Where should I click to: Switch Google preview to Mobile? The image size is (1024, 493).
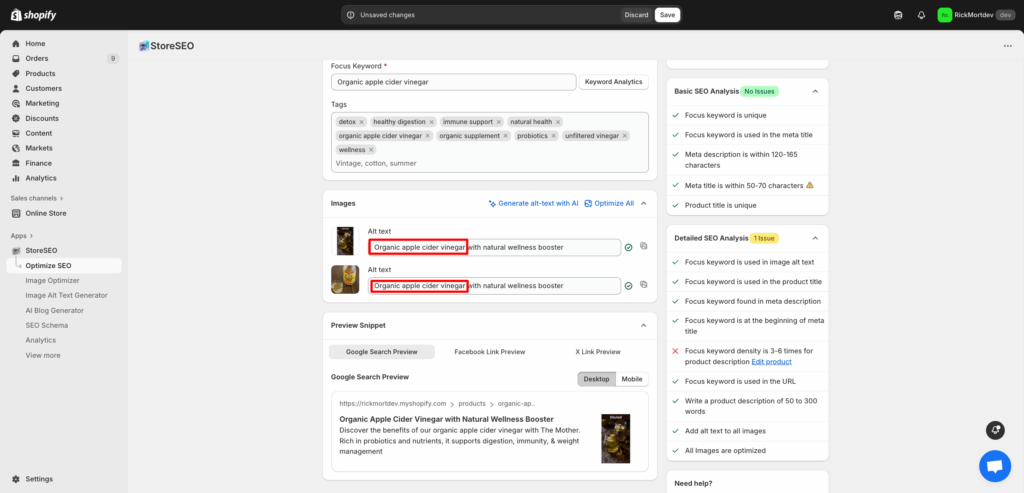pyautogui.click(x=631, y=379)
